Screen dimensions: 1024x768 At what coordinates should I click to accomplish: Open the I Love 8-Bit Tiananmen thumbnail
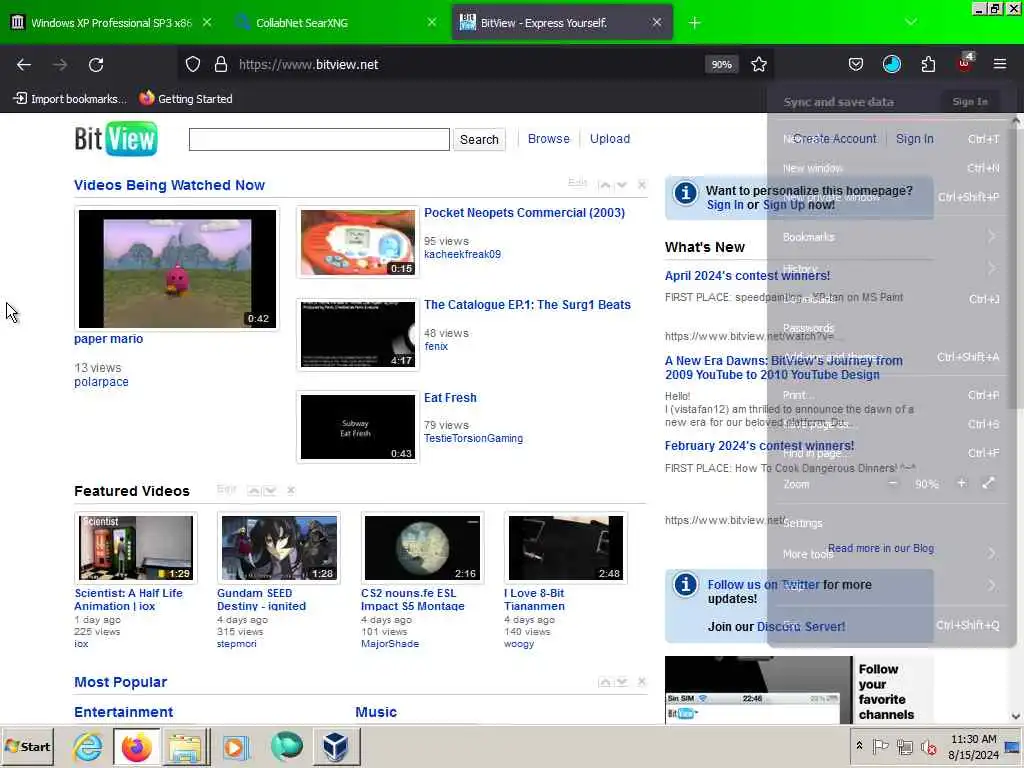(x=566, y=548)
